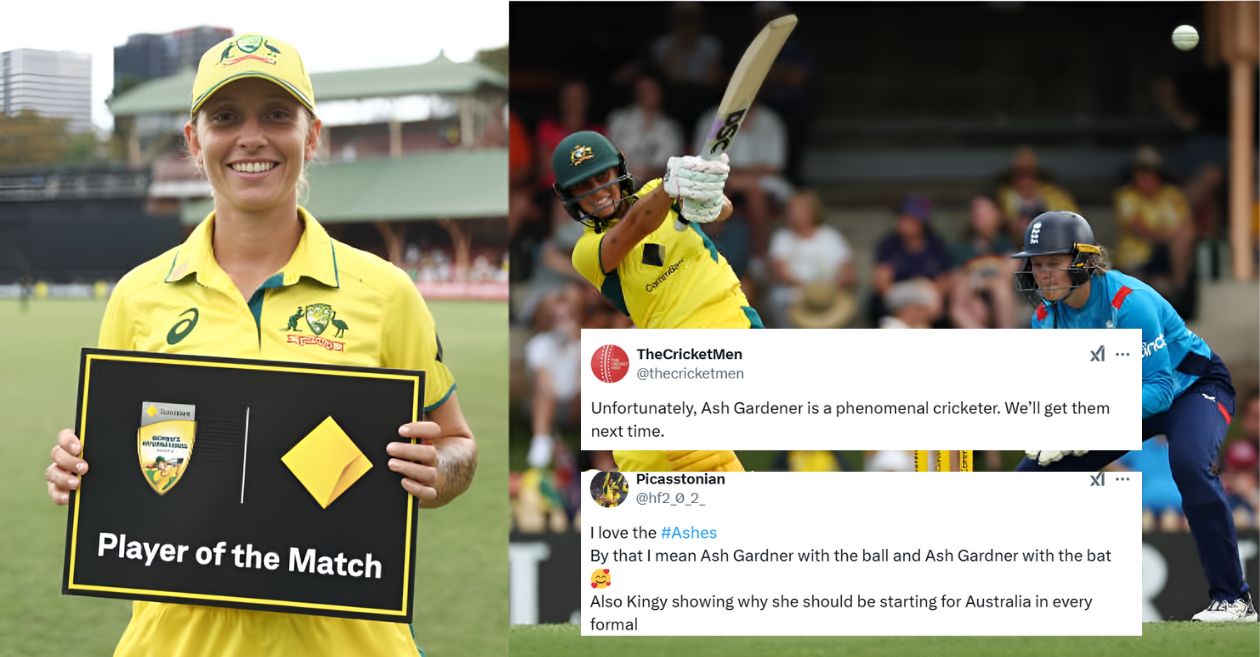This screenshot has height=657, width=1260.
Task: Open the #Ashes hashtag link
Action: point(689,533)
